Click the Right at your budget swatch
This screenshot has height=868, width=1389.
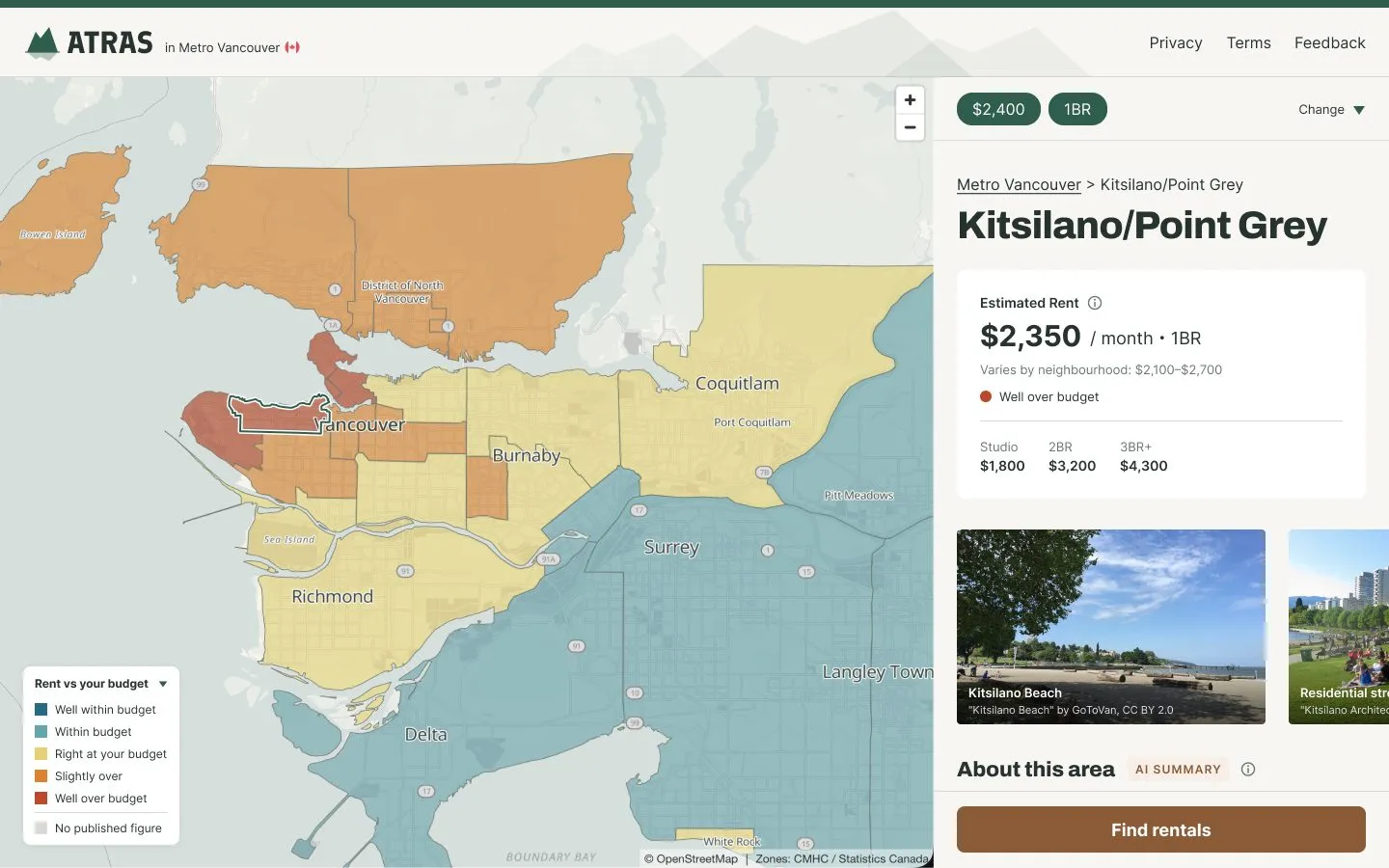click(x=41, y=754)
